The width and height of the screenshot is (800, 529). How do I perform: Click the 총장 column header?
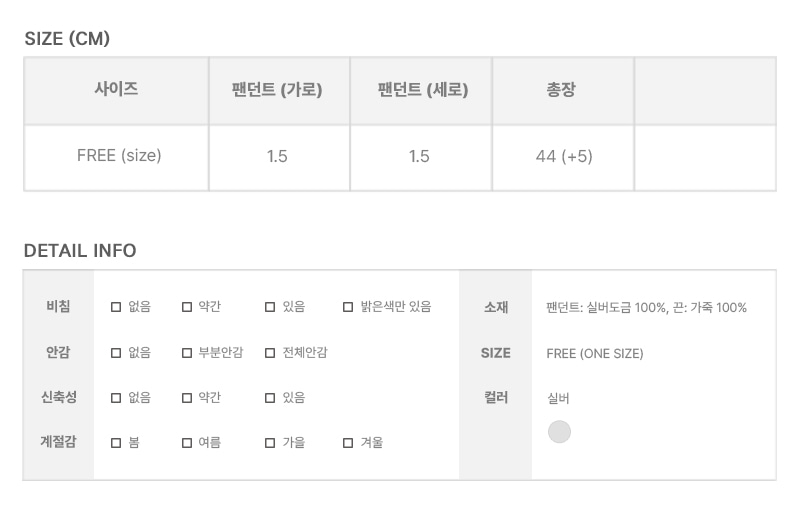click(x=563, y=90)
